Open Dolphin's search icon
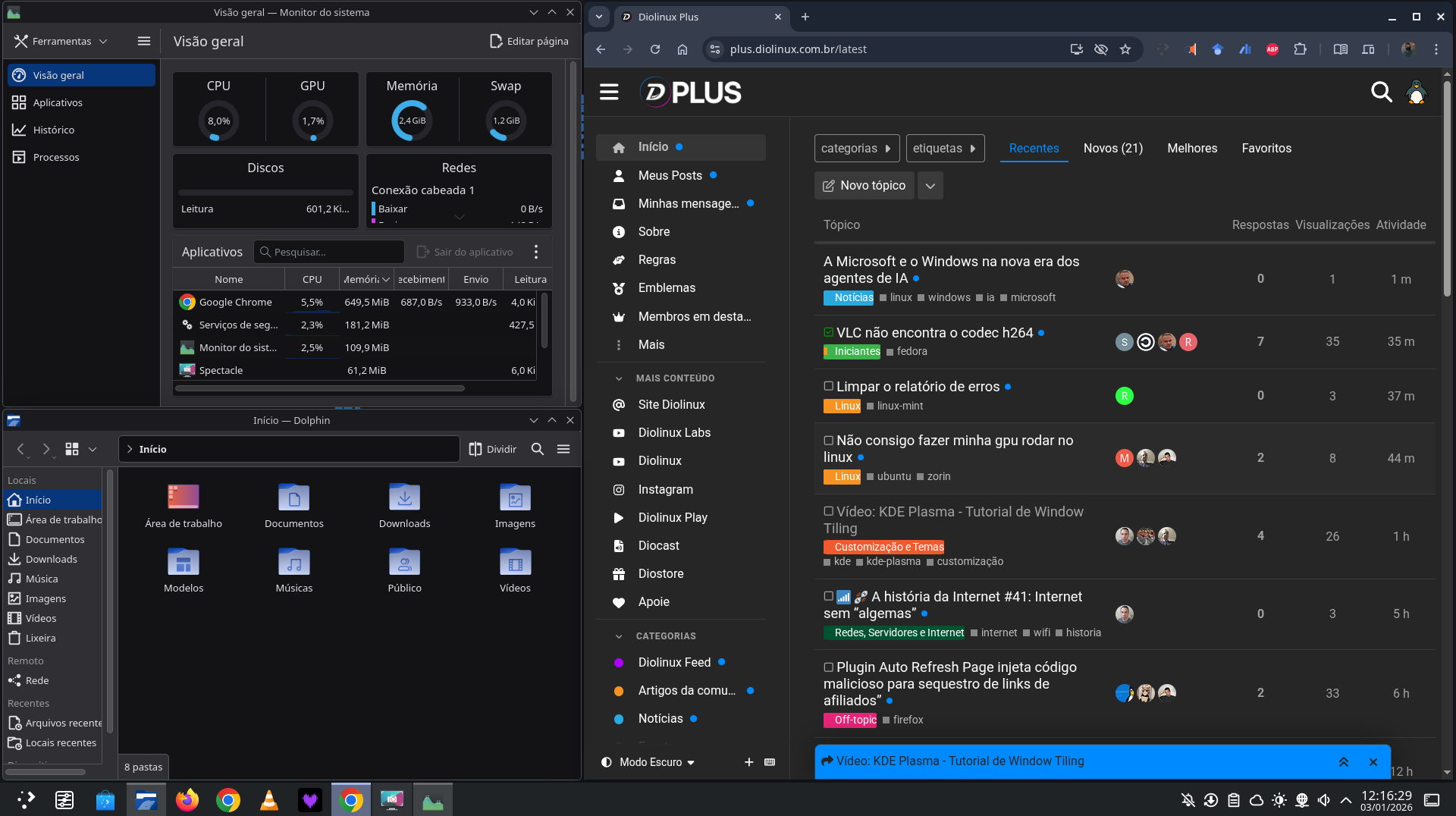Screen dimensions: 1456x816 click(538, 449)
